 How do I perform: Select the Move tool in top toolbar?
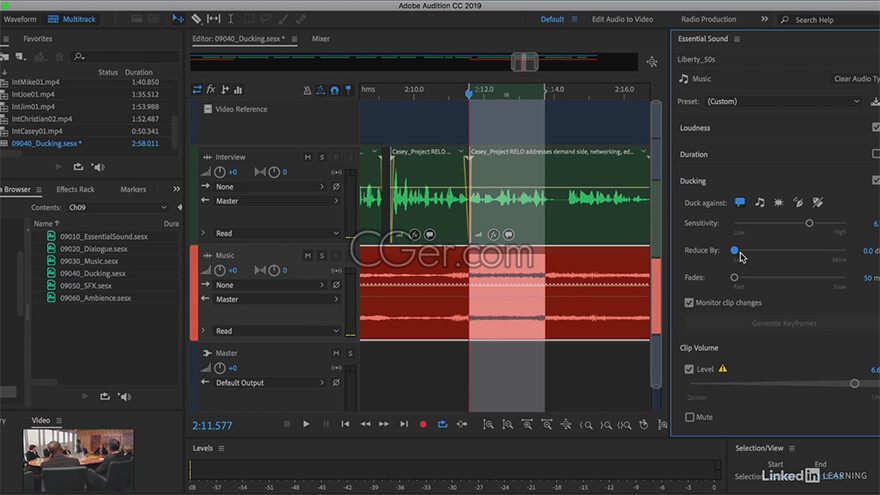(x=178, y=19)
